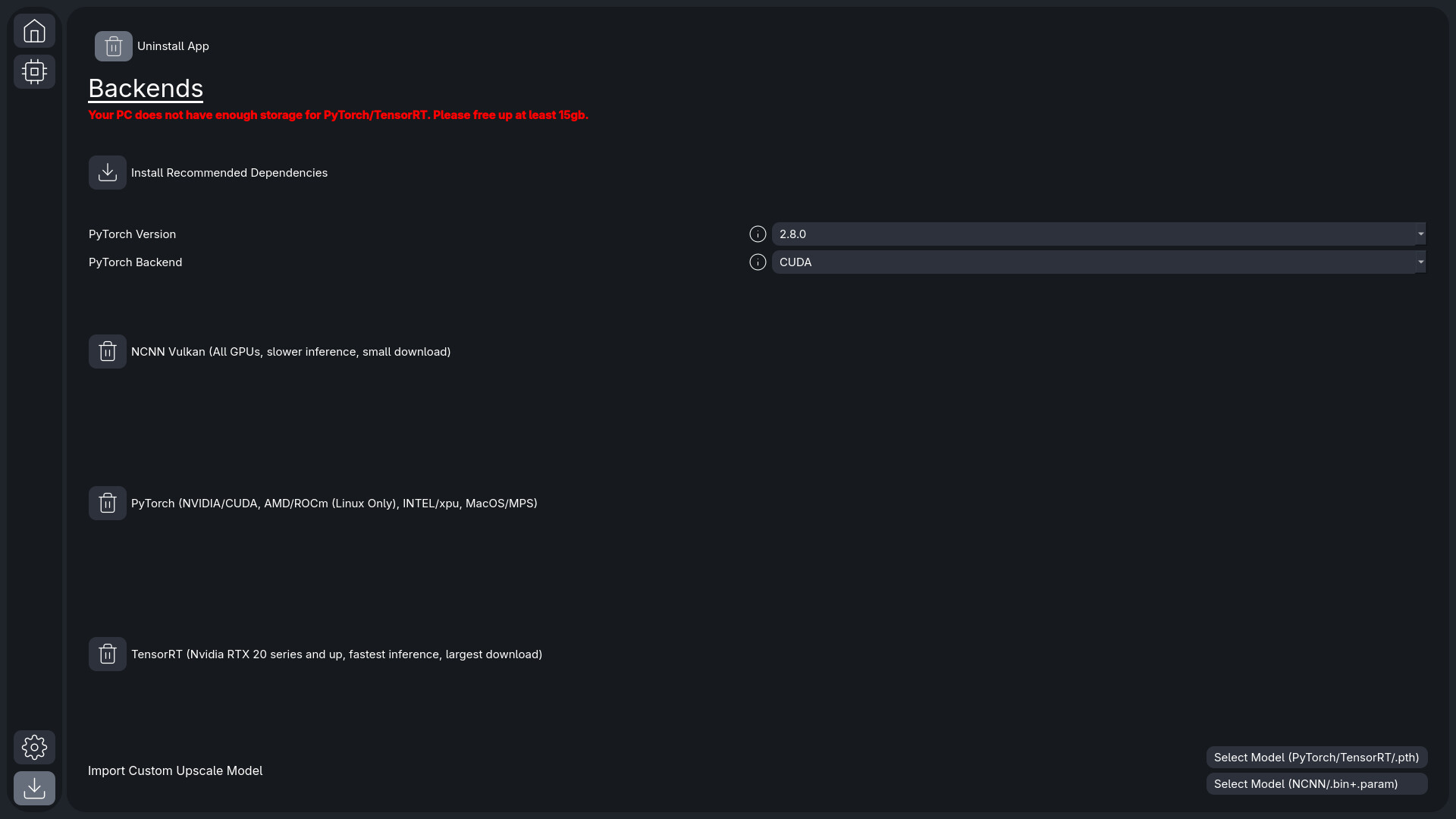This screenshot has width=1456, height=819.
Task: Click Install Recommended Dependencies text
Action: (229, 173)
